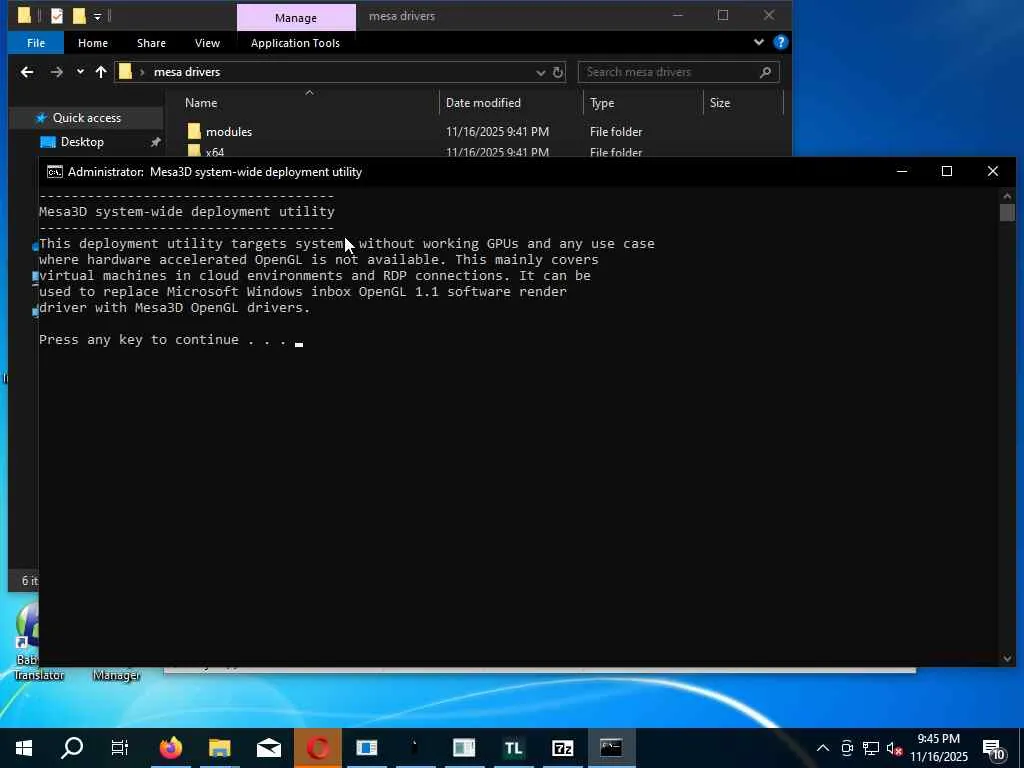Open the volume control in system tray
Viewport: 1024px width, 768px height.
tap(894, 748)
